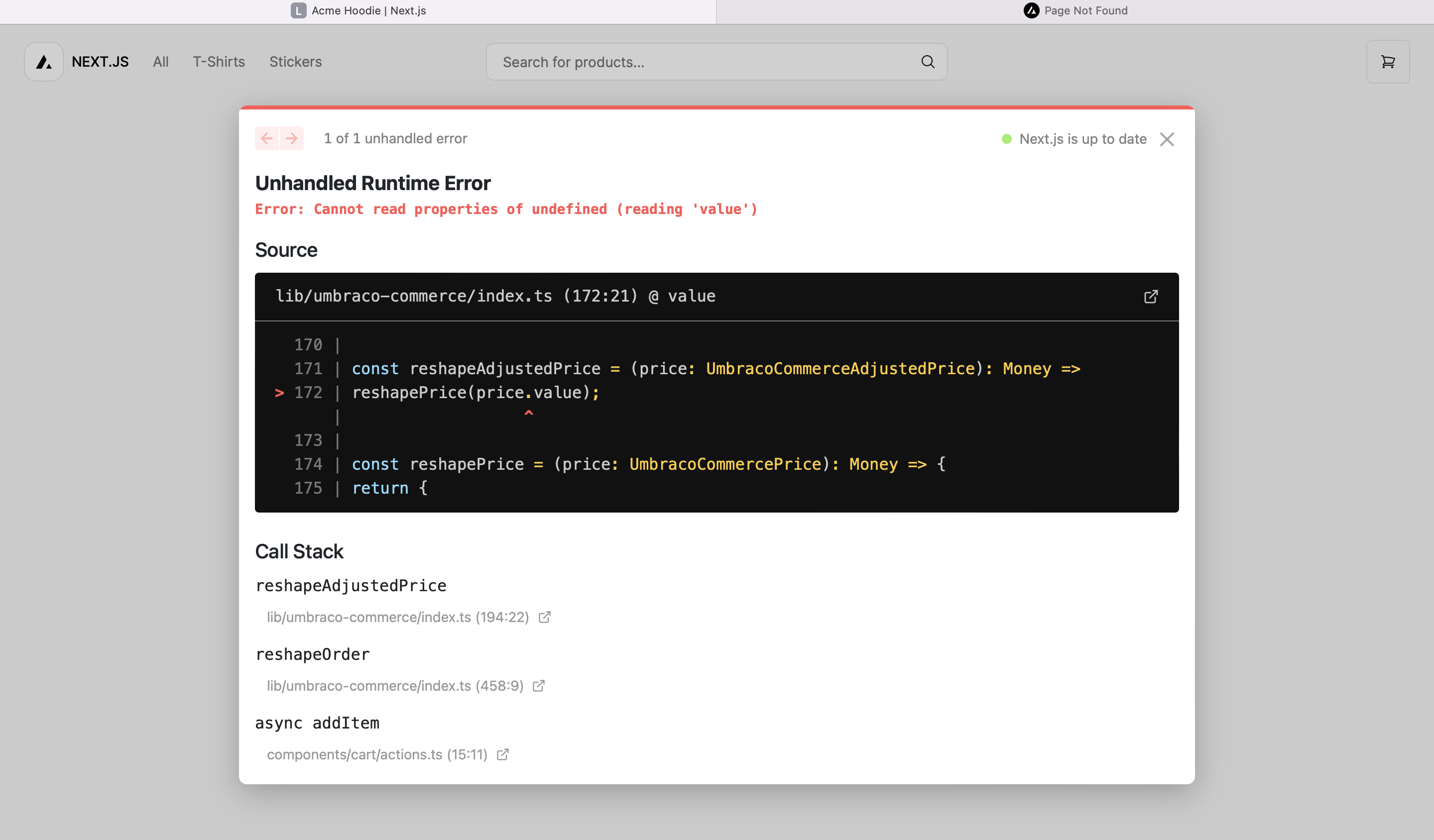Click the Call Stack heading
The image size is (1434, 840).
299,552
